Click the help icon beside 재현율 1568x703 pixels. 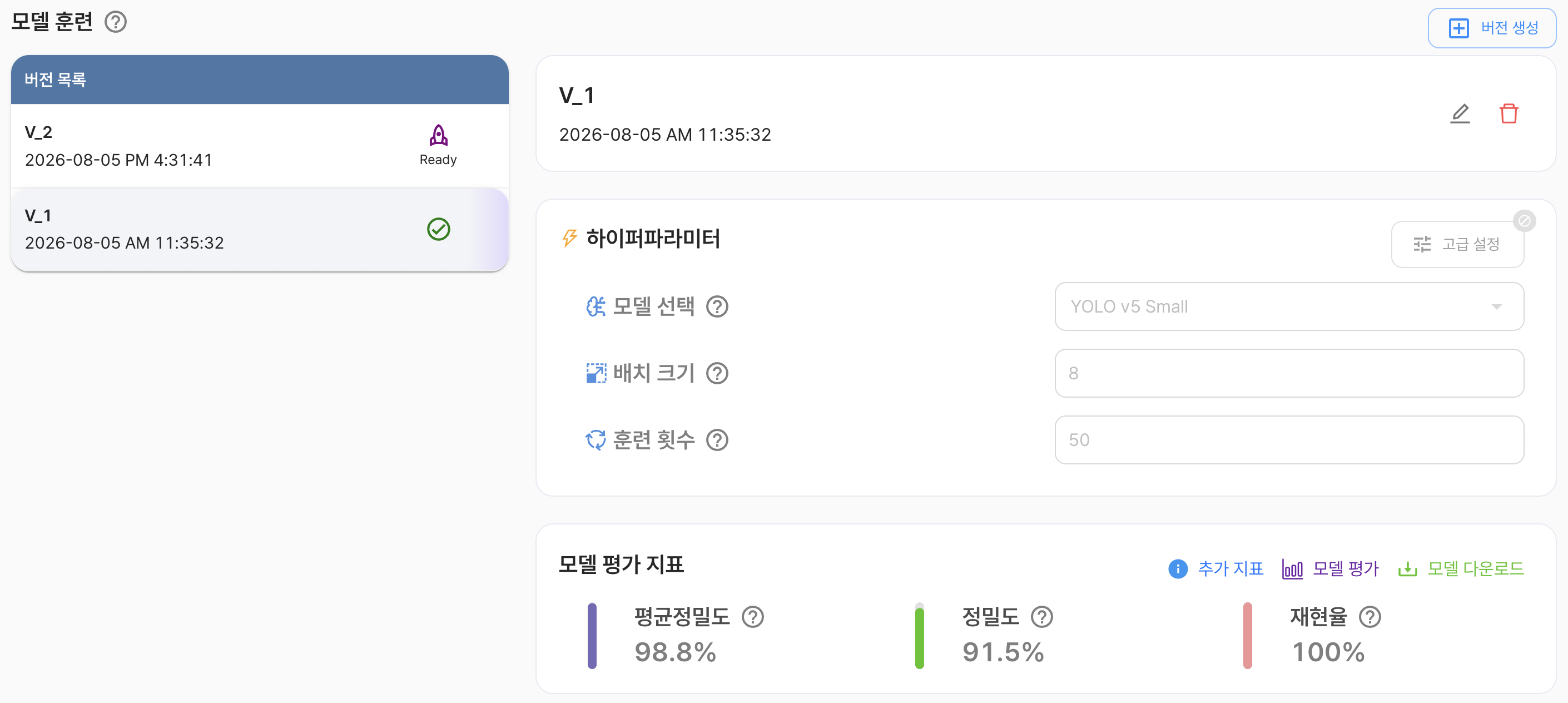tap(1369, 617)
